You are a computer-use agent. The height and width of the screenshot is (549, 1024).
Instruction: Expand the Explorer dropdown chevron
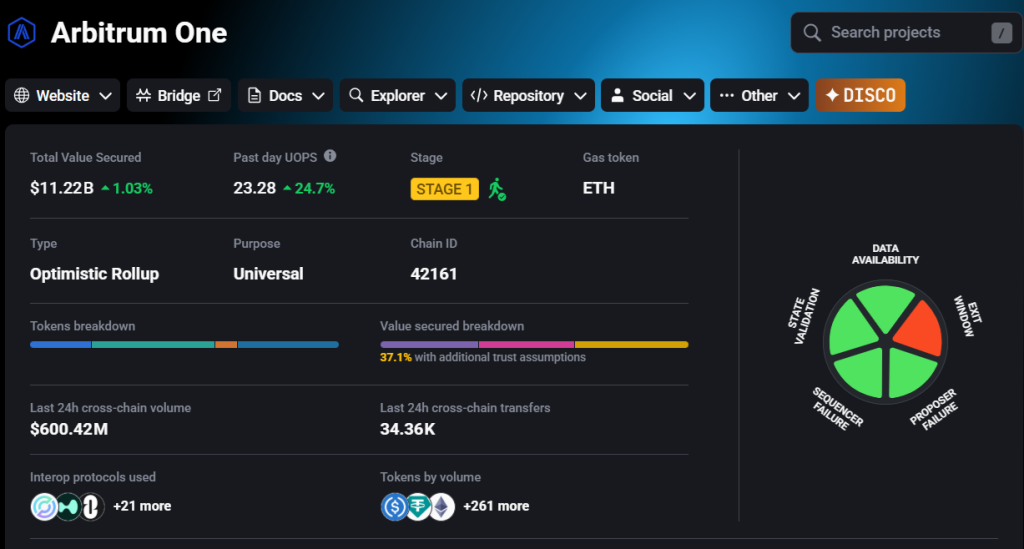[441, 96]
